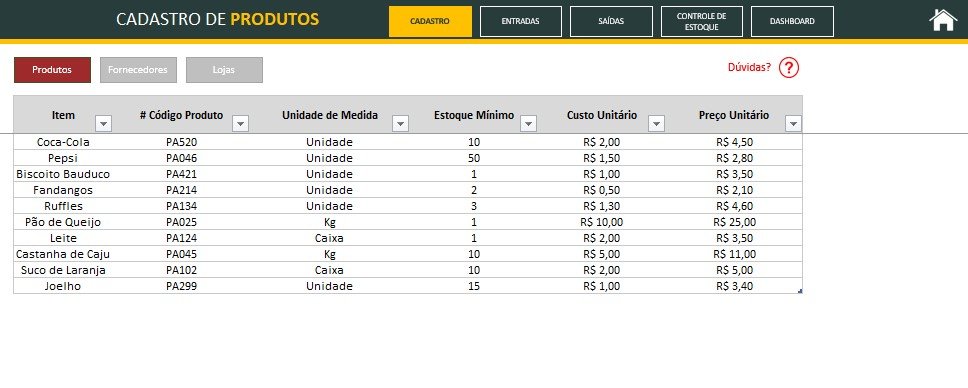The image size is (968, 388).
Task: Select product code PA214
Action: point(182,190)
